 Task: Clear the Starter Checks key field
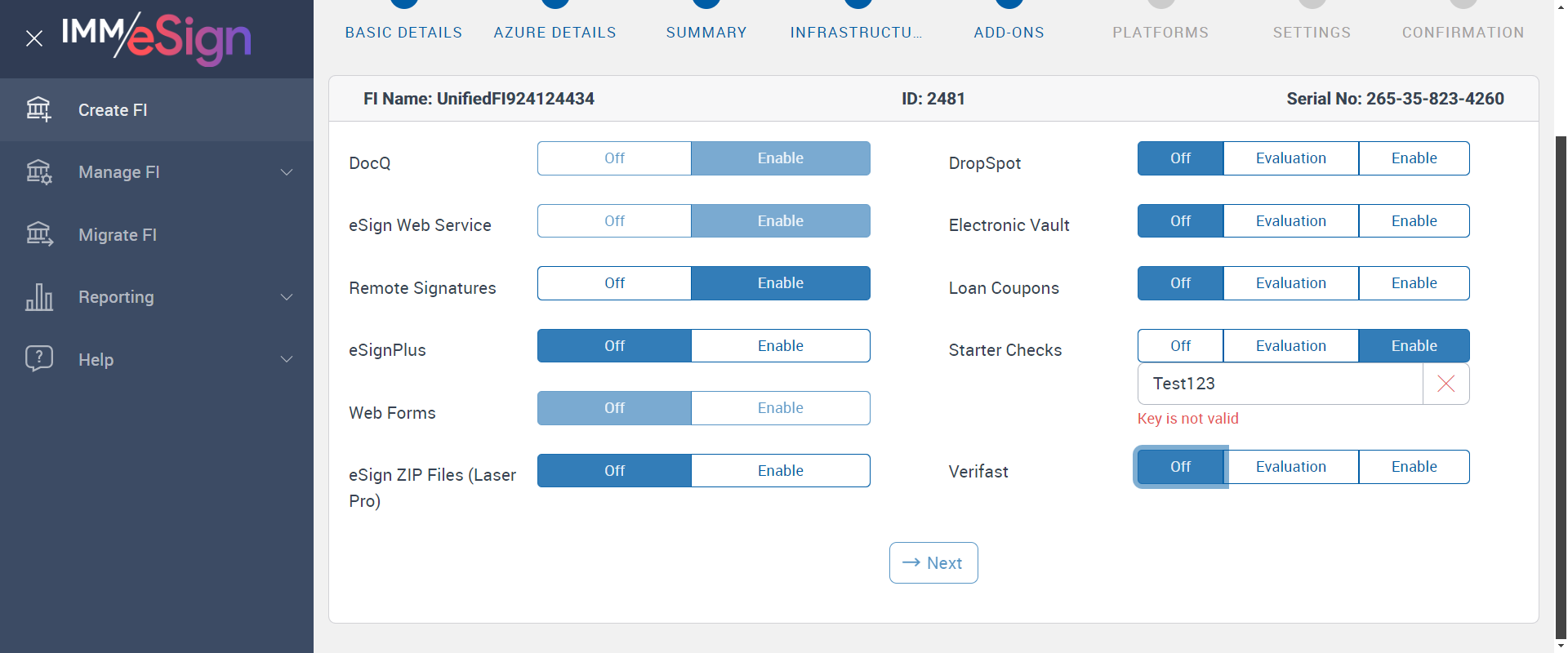click(1445, 384)
